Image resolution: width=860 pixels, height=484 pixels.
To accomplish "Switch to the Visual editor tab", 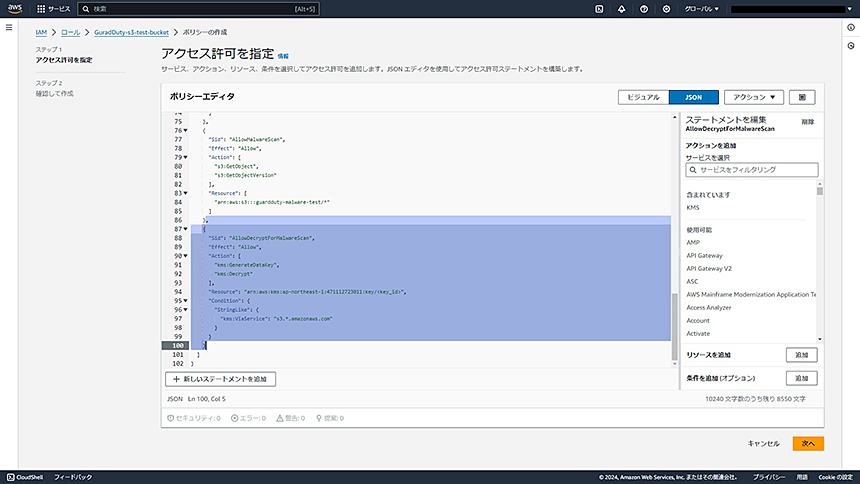I will 643,97.
